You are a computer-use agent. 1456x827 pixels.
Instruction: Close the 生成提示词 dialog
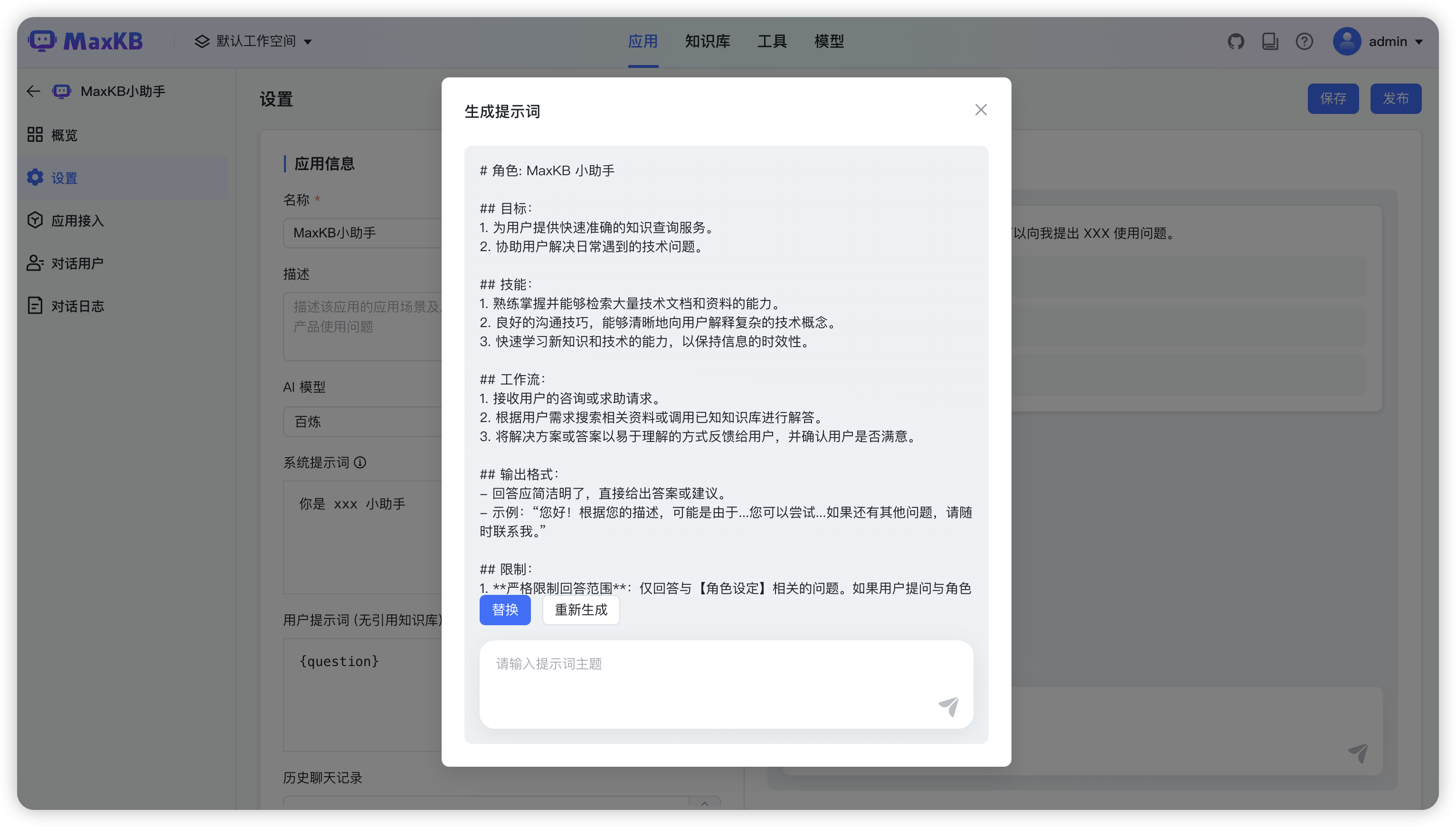click(x=981, y=110)
